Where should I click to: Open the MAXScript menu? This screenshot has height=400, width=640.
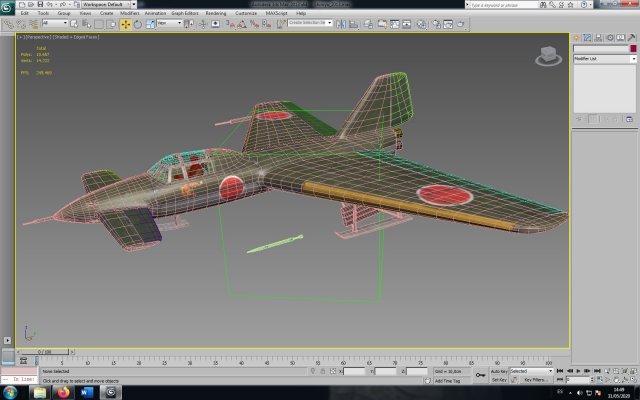point(276,13)
